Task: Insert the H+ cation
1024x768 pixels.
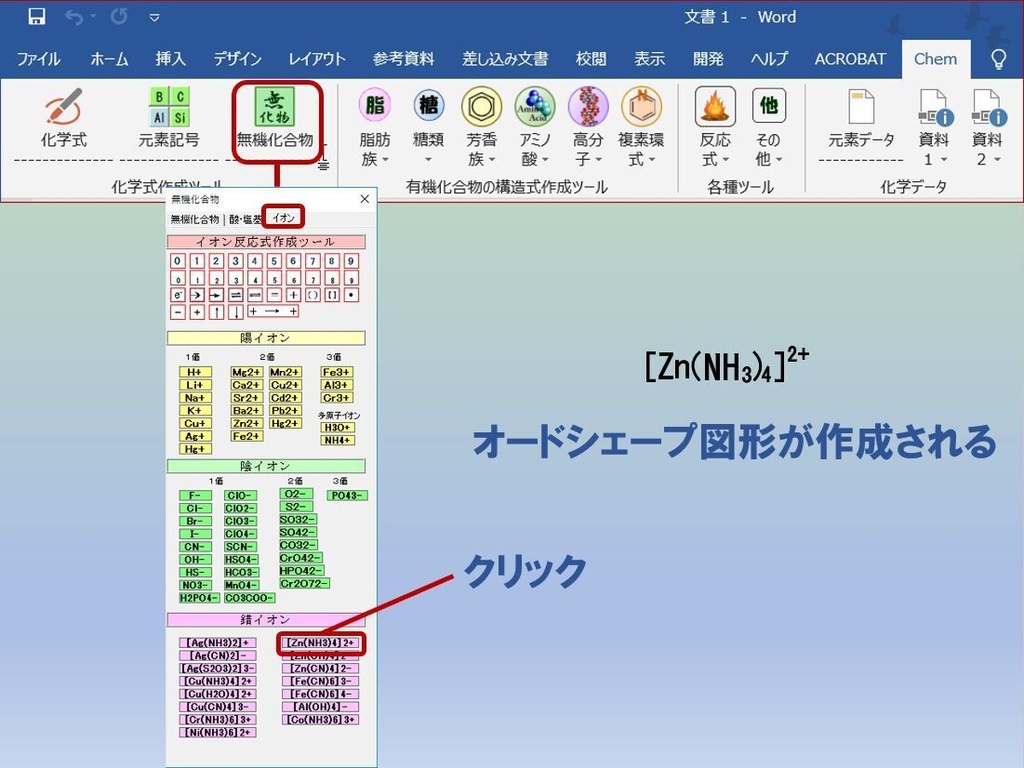Action: (195, 372)
